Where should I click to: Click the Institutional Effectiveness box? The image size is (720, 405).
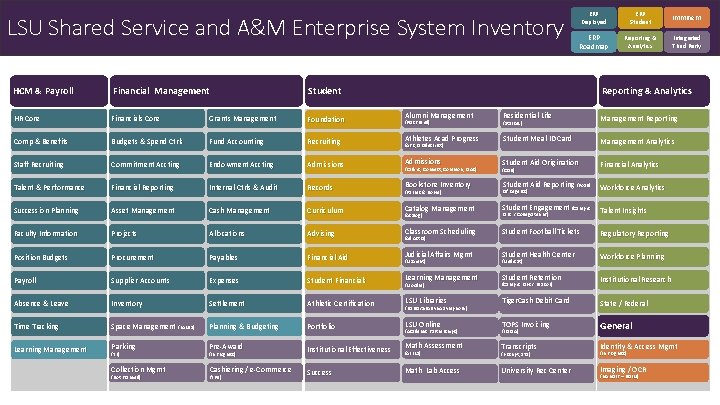point(353,349)
